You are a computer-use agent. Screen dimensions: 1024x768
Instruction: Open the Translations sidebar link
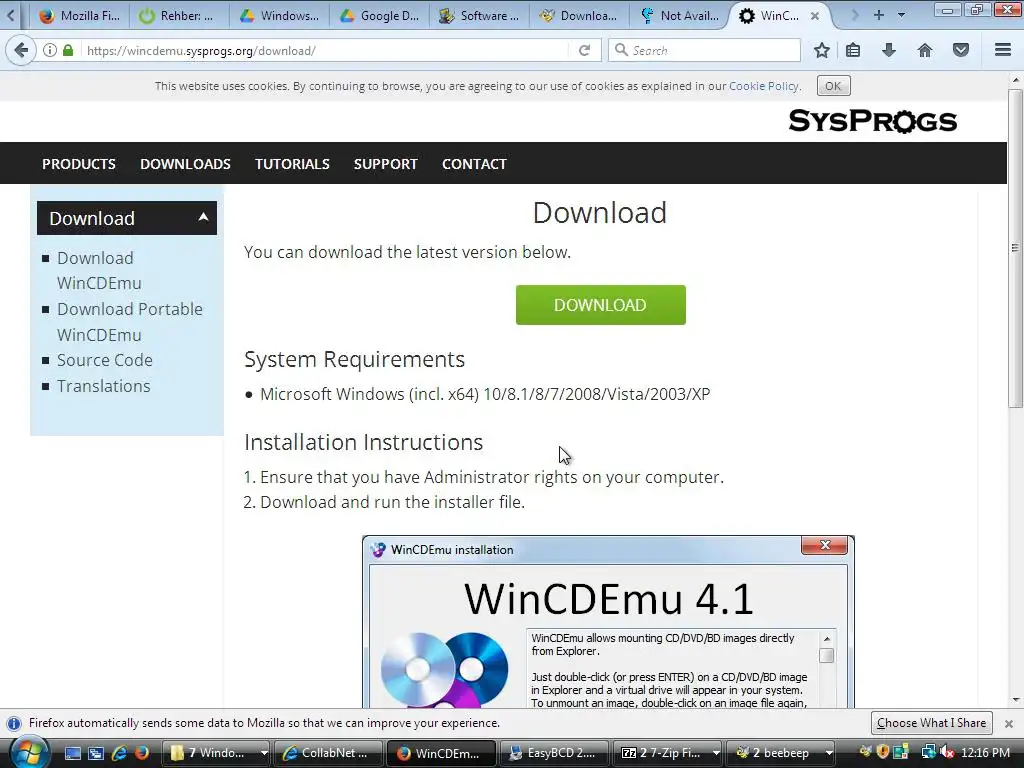coord(103,386)
